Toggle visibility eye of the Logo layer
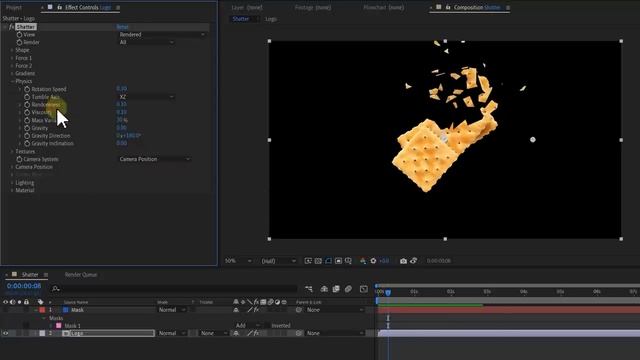The image size is (640, 360). point(5,333)
